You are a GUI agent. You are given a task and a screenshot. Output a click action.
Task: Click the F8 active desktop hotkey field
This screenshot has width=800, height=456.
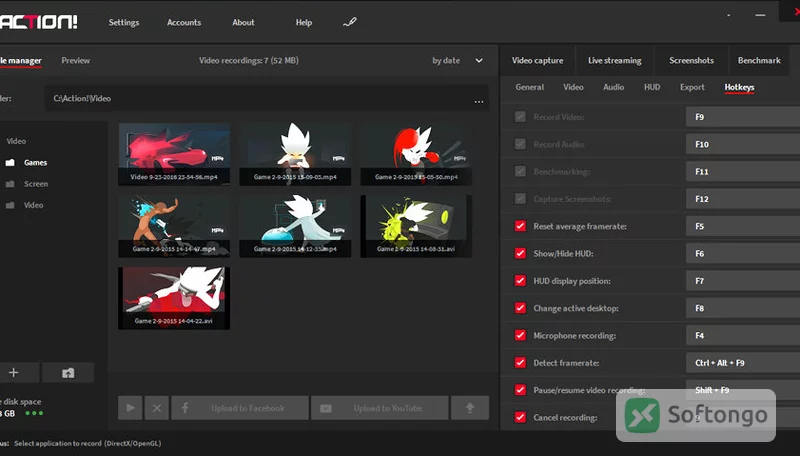pyautogui.click(x=743, y=308)
